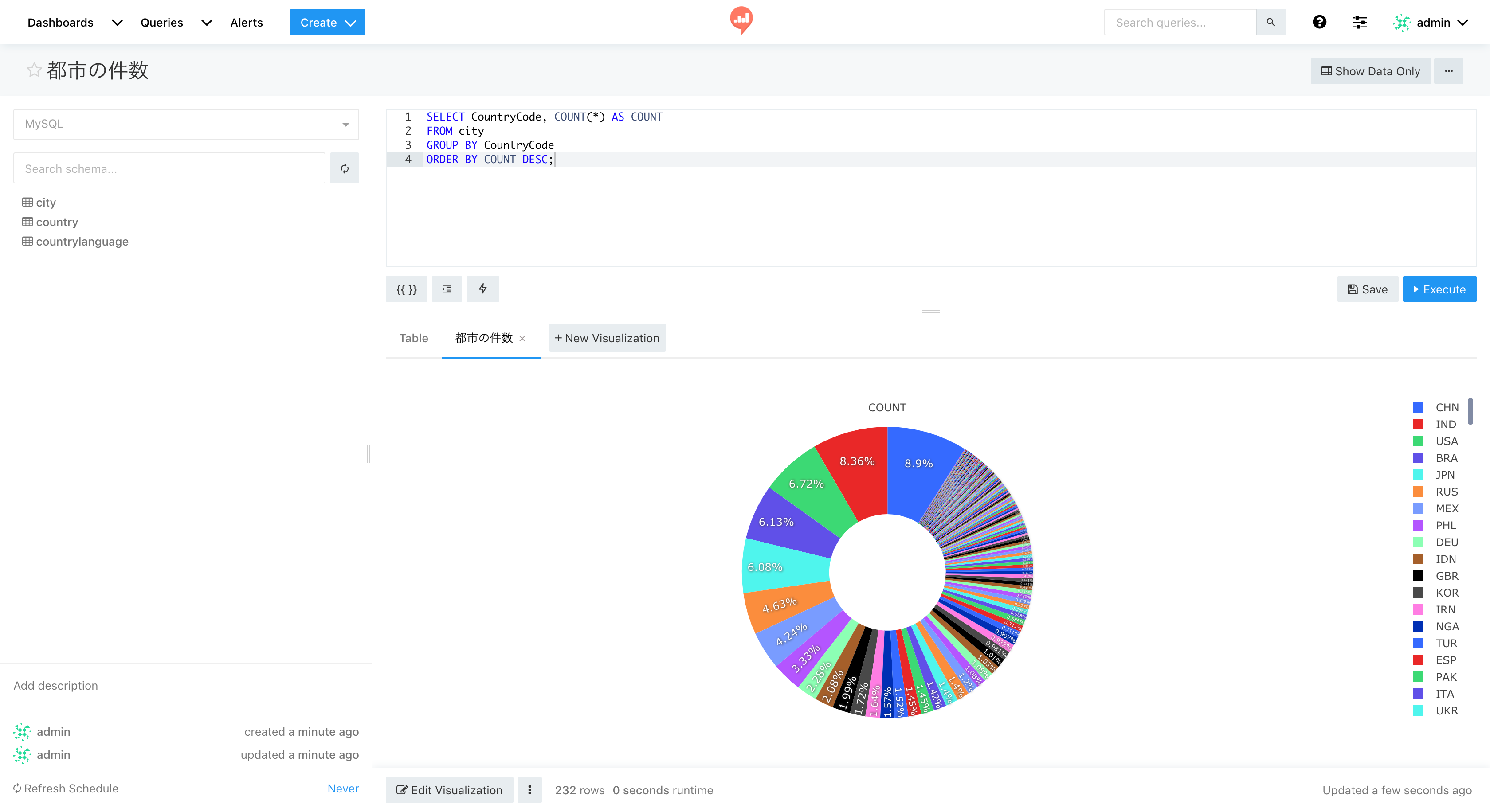Viewport: 1490px width, 812px height.
Task: Switch to the Table tab
Action: pos(414,338)
